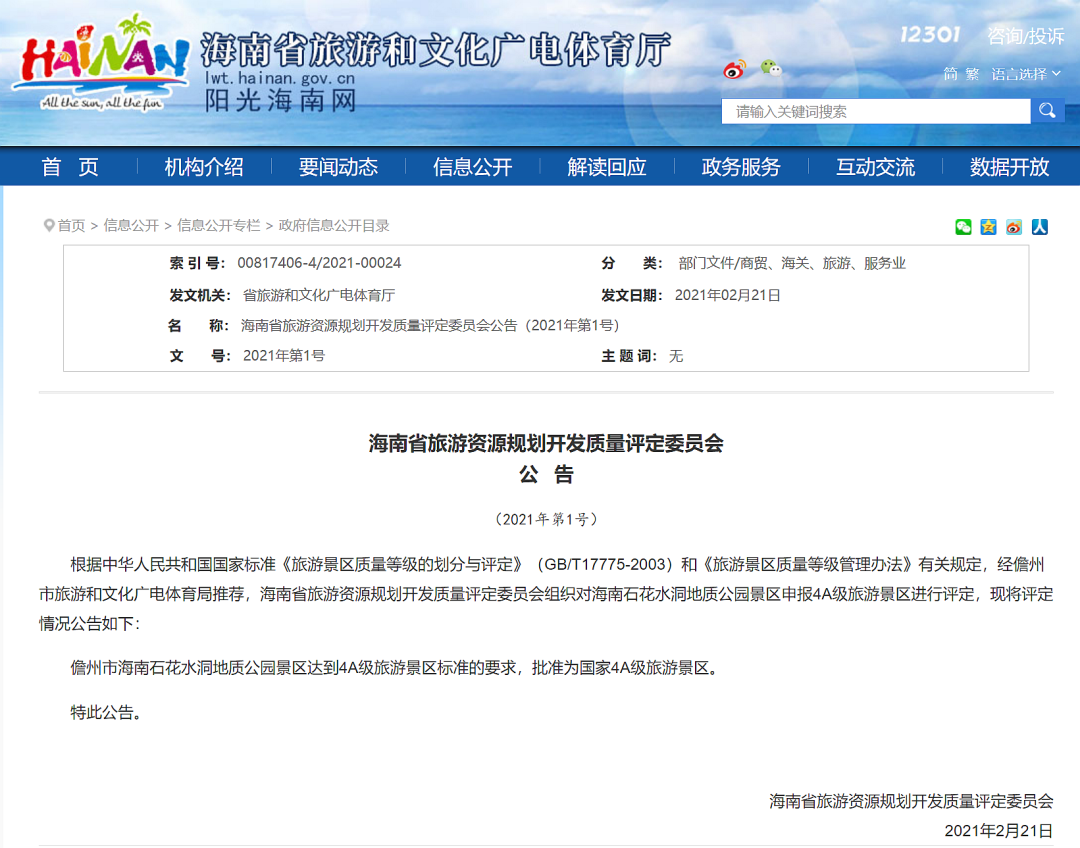
Task: Click the 主题词 value 无
Action: point(676,356)
